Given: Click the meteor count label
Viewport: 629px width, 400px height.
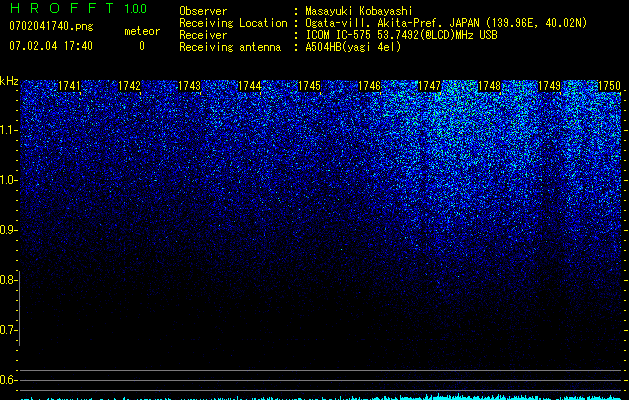Looking at the screenshot, I should (x=142, y=31).
